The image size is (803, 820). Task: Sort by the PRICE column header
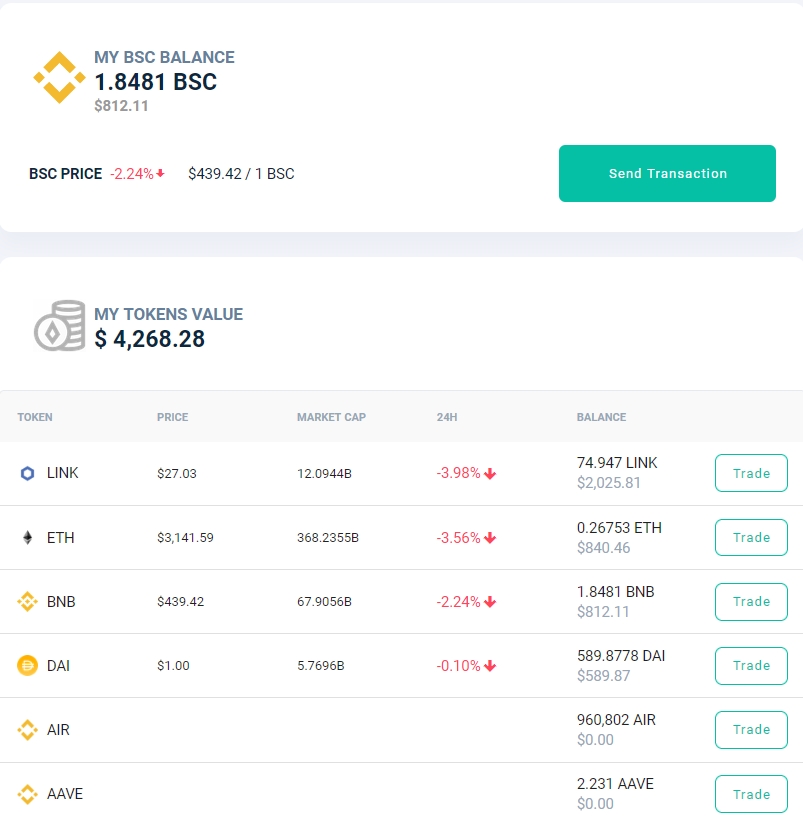[x=173, y=417]
